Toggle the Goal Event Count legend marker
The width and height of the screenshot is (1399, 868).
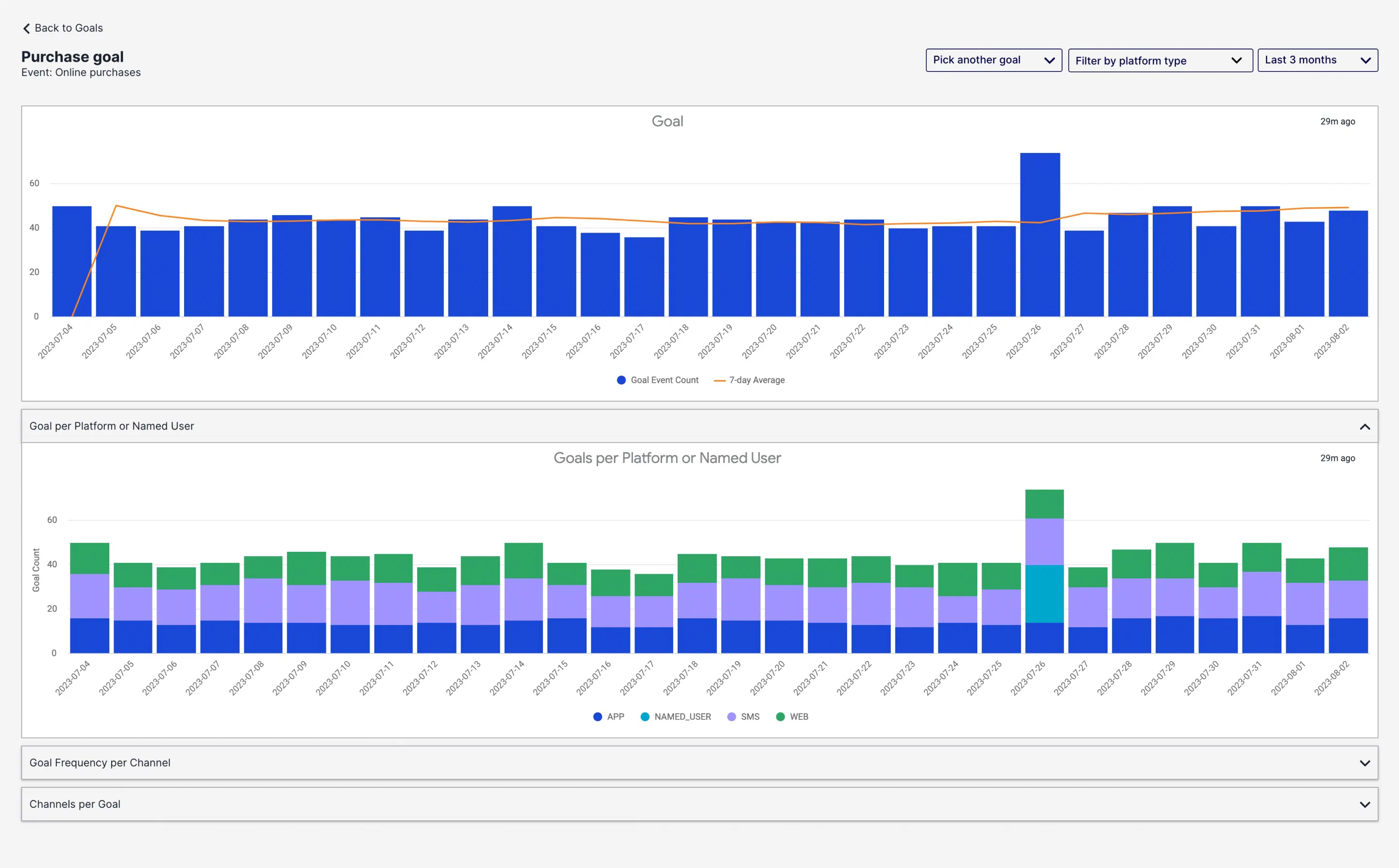click(x=621, y=380)
